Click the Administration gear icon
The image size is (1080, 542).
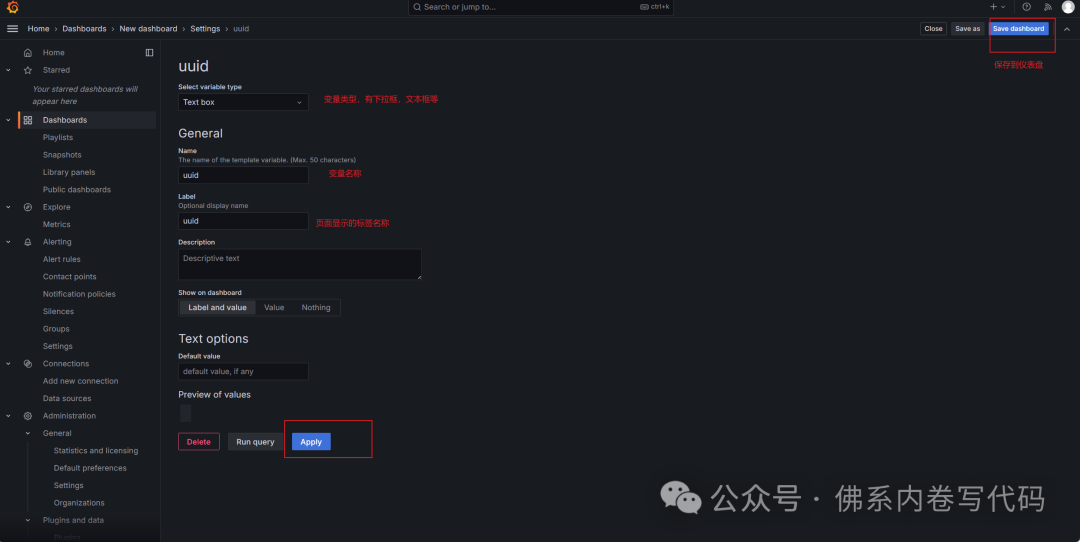(x=28, y=416)
